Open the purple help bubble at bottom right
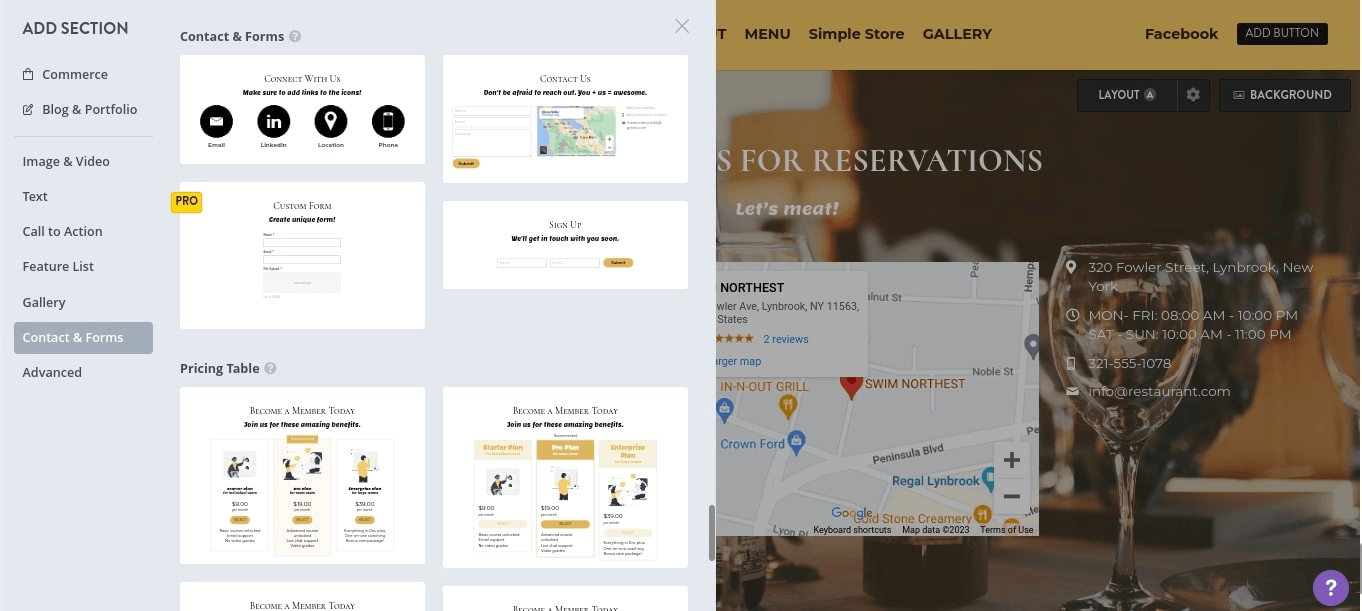Viewport: 1362px width, 611px height. click(x=1331, y=588)
